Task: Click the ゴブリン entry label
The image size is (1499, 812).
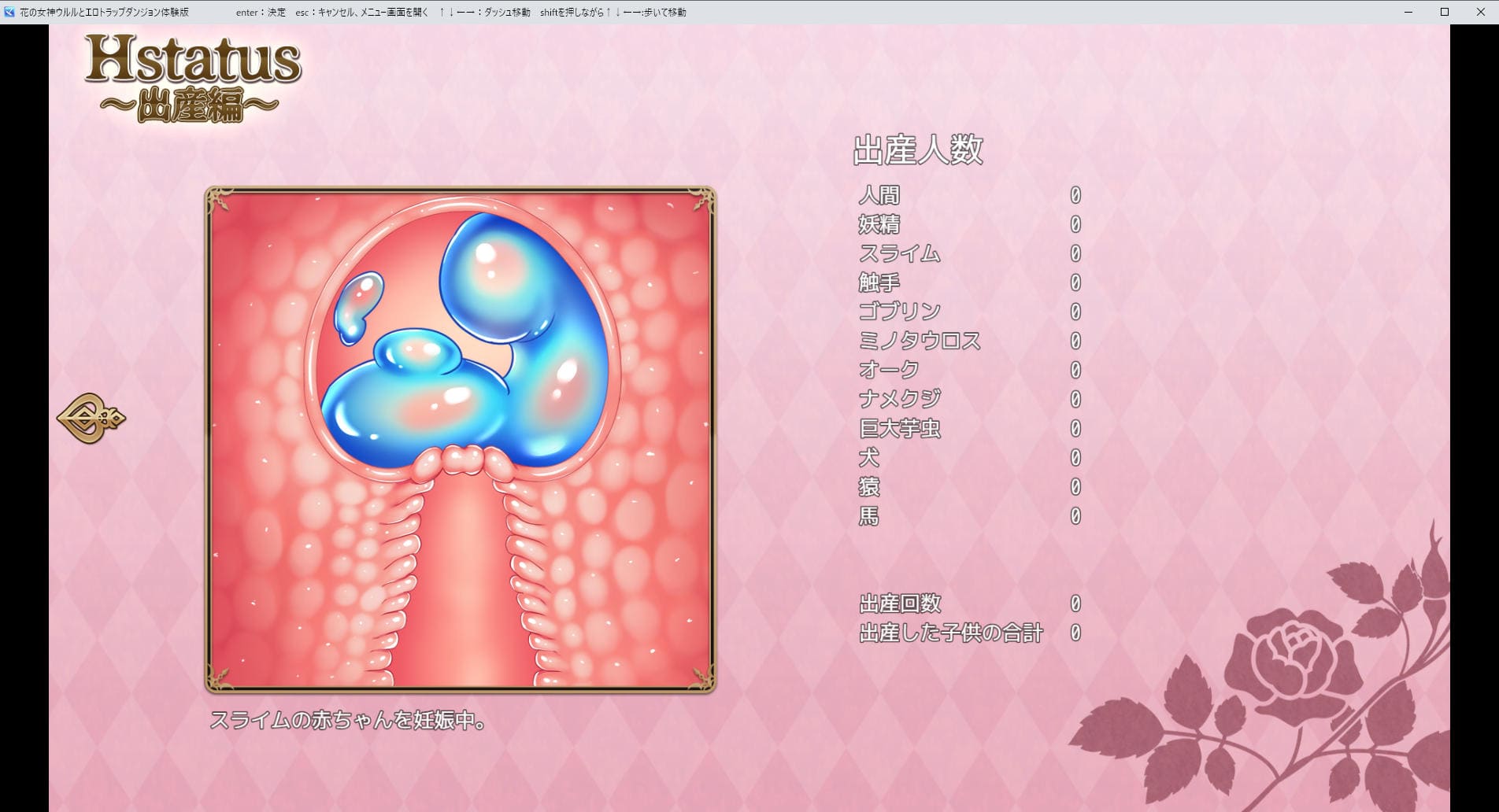Action: click(899, 312)
